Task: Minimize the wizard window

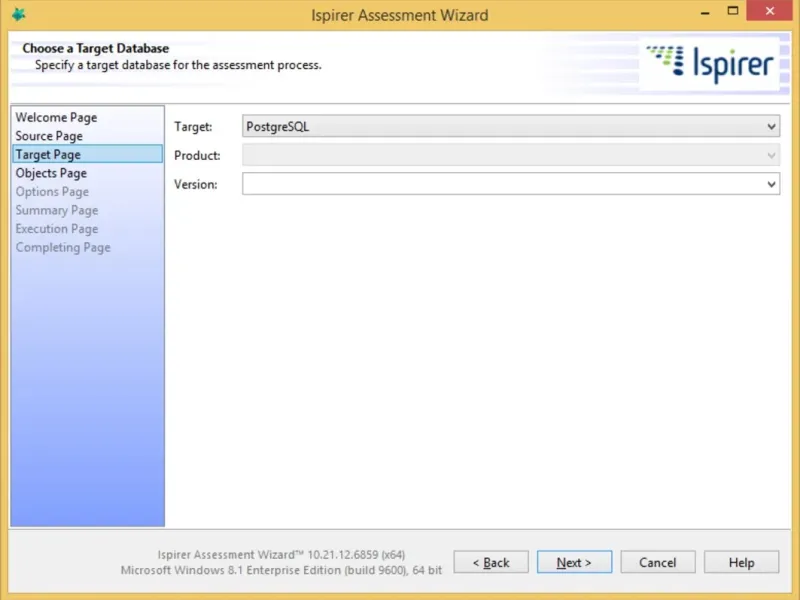Action: (x=706, y=12)
